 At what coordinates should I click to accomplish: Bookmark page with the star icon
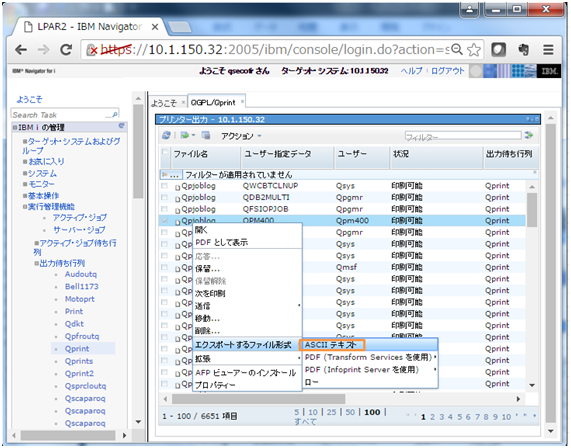pos(474,50)
